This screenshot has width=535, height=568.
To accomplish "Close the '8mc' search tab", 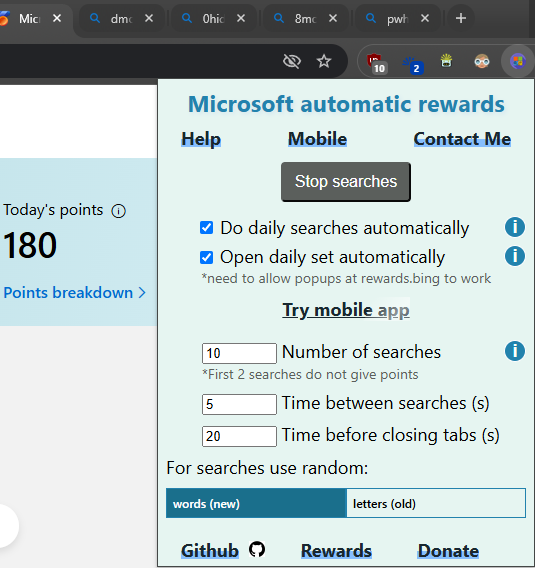I will pos(333,18).
